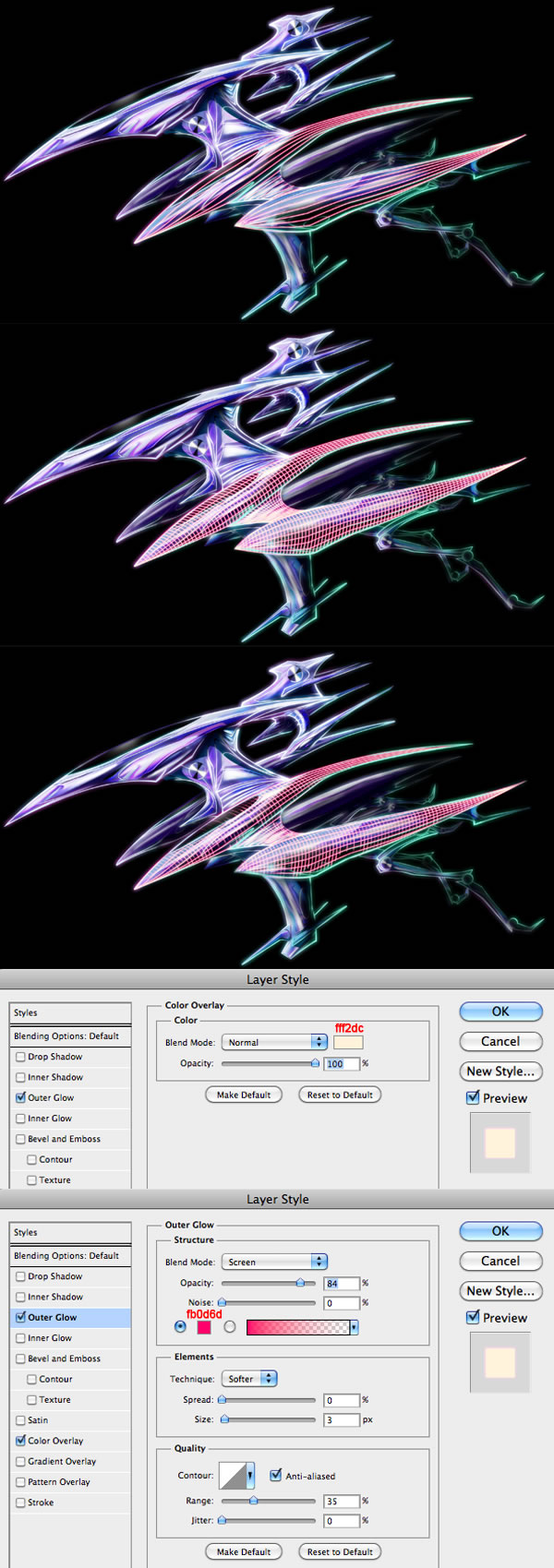554x1568 pixels.
Task: Enable the Gradient Overlay checkbox
Action: (x=20, y=1462)
